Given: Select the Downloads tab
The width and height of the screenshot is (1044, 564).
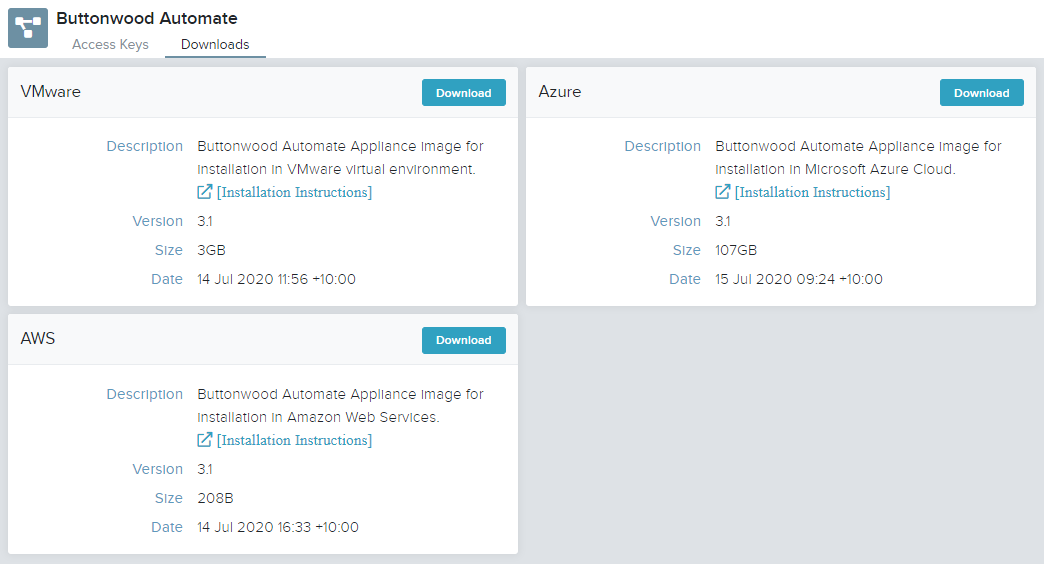Looking at the screenshot, I should [x=215, y=45].
